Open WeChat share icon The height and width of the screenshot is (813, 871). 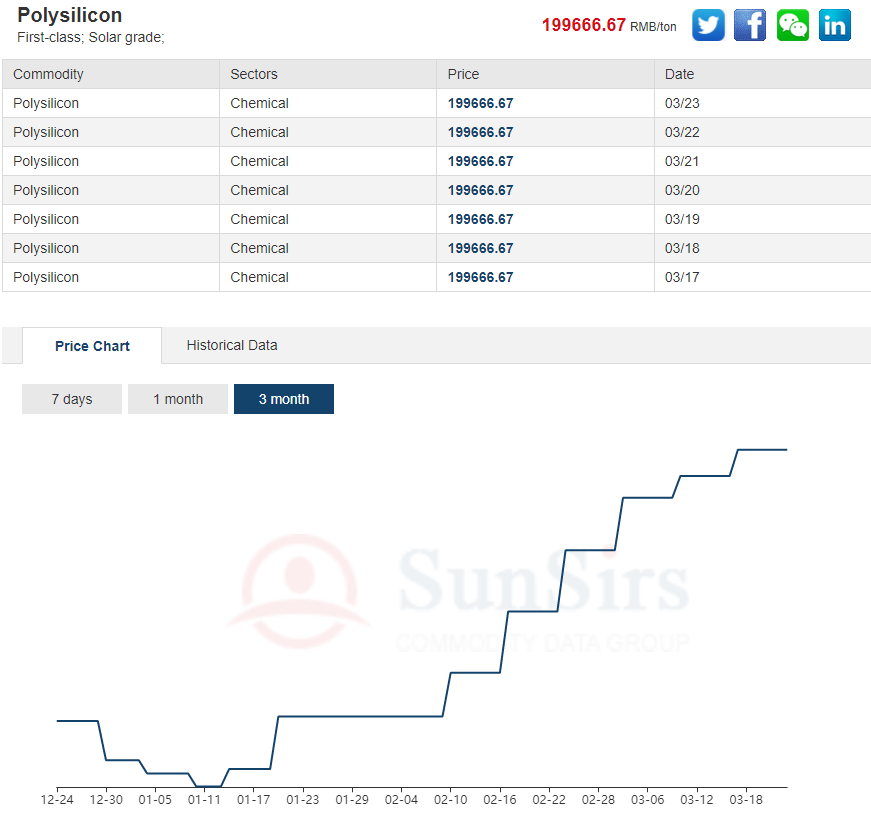pyautogui.click(x=793, y=25)
